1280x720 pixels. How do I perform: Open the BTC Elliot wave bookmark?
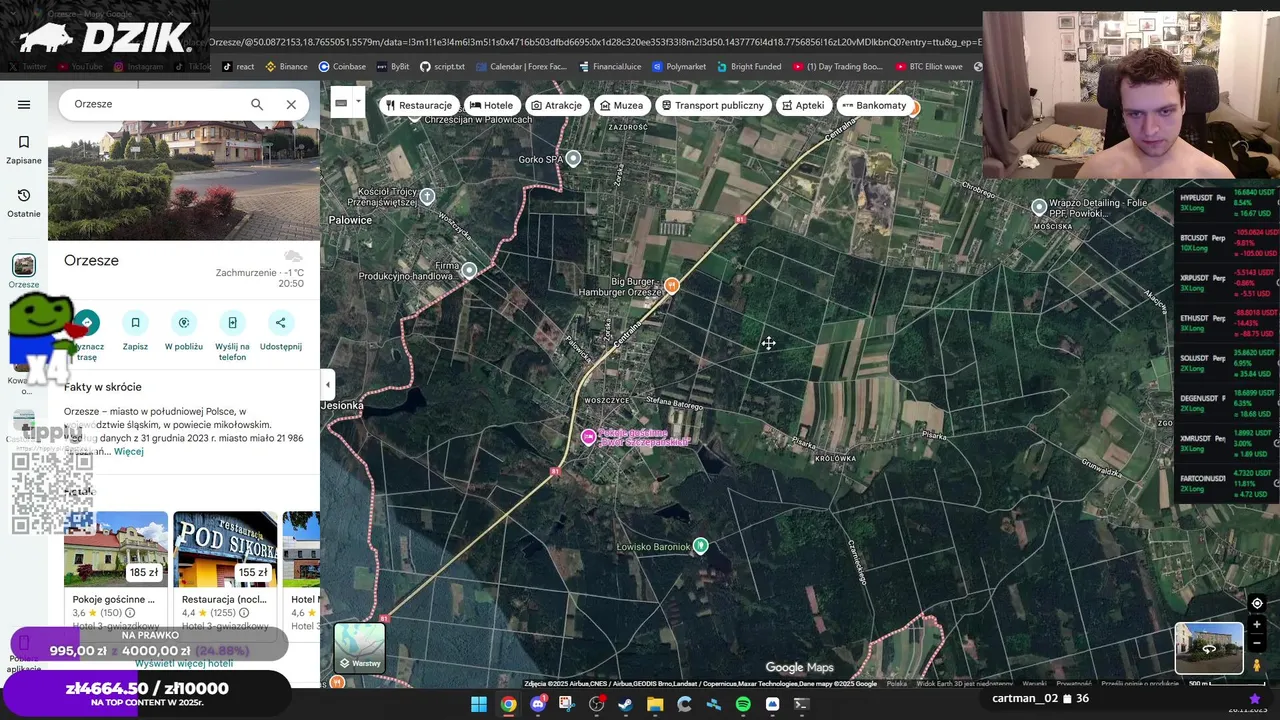coord(929,66)
